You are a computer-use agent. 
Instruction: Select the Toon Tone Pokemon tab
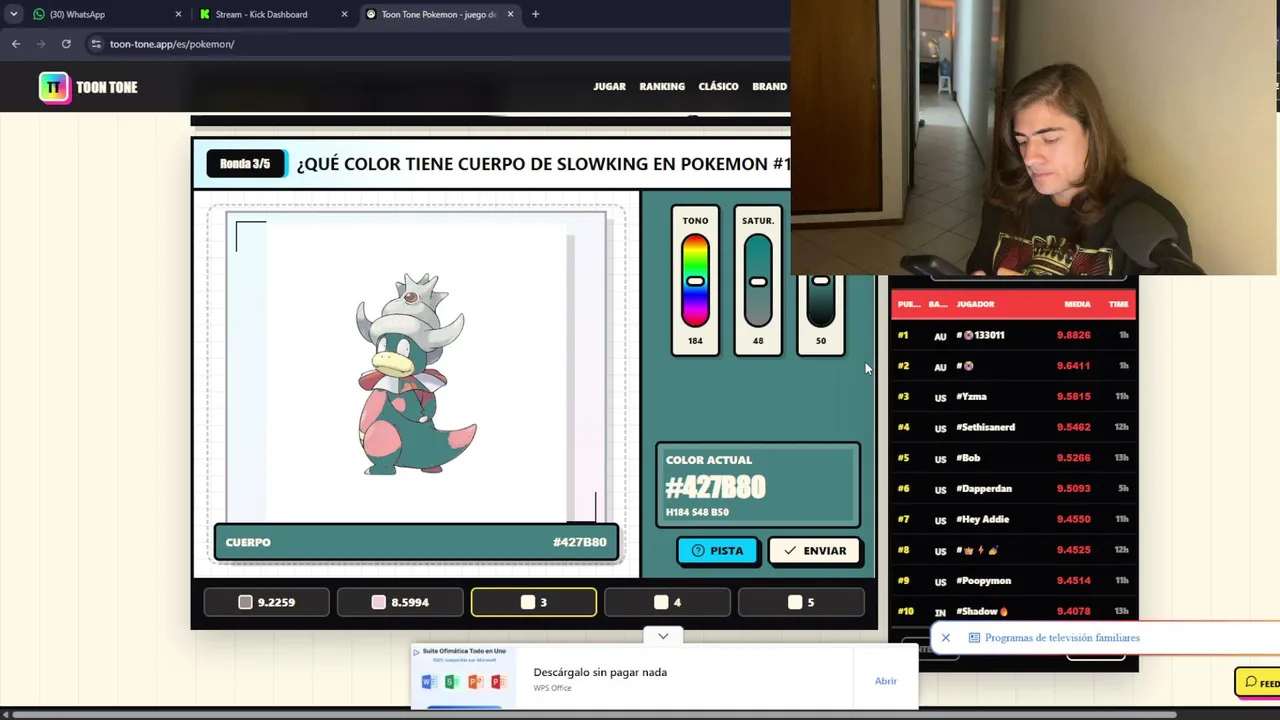click(440, 14)
